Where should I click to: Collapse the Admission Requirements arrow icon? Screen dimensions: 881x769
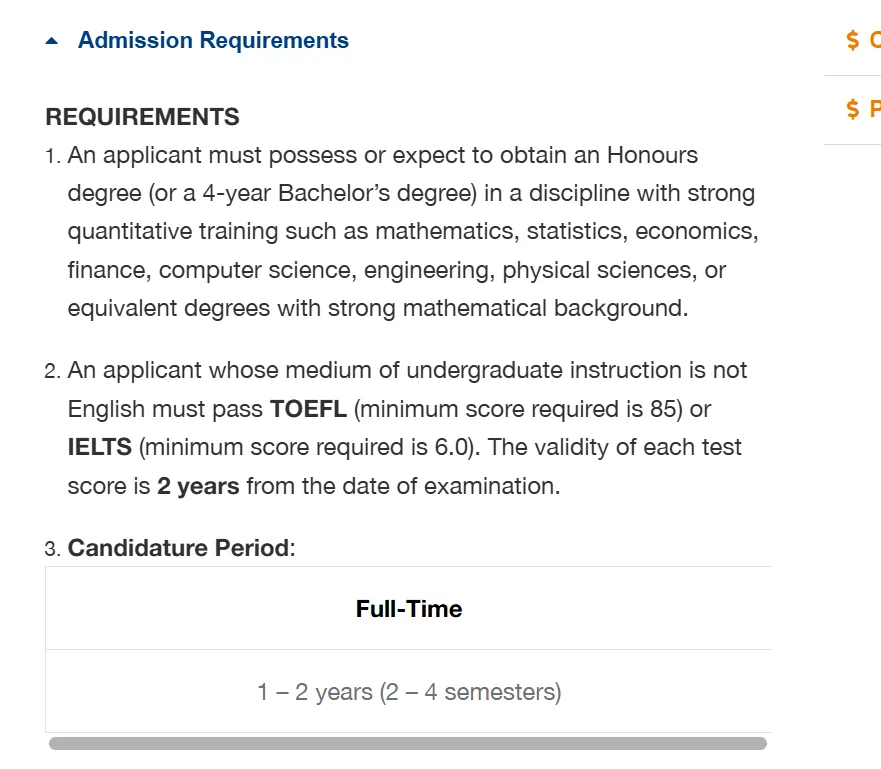click(53, 41)
